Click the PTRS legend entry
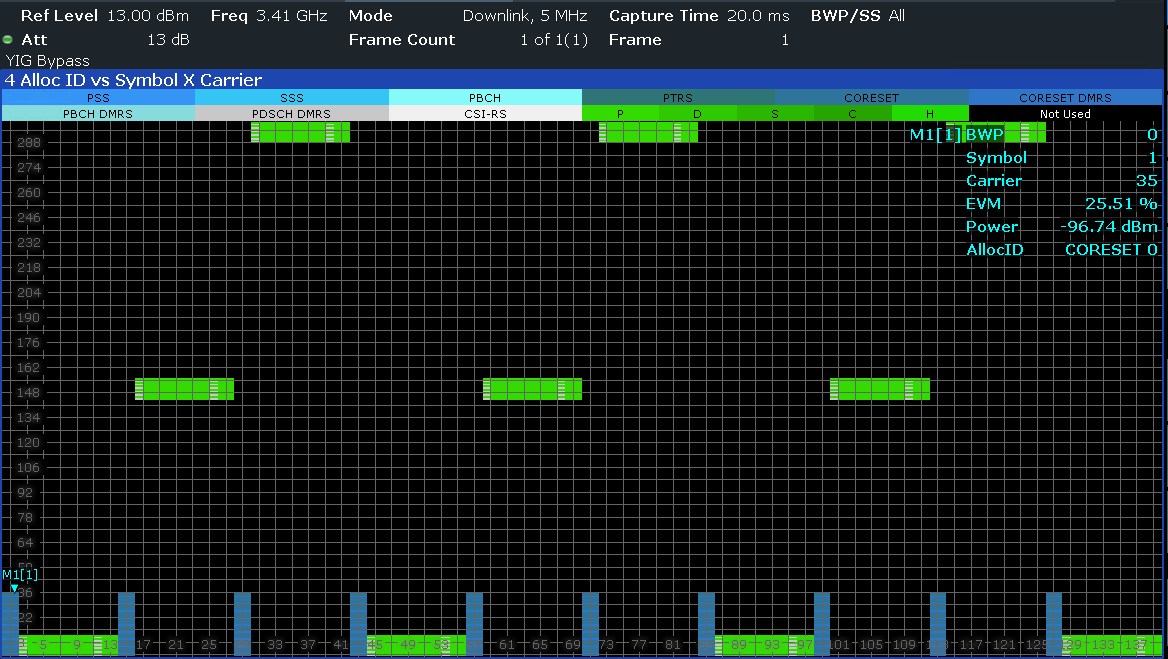 [678, 98]
